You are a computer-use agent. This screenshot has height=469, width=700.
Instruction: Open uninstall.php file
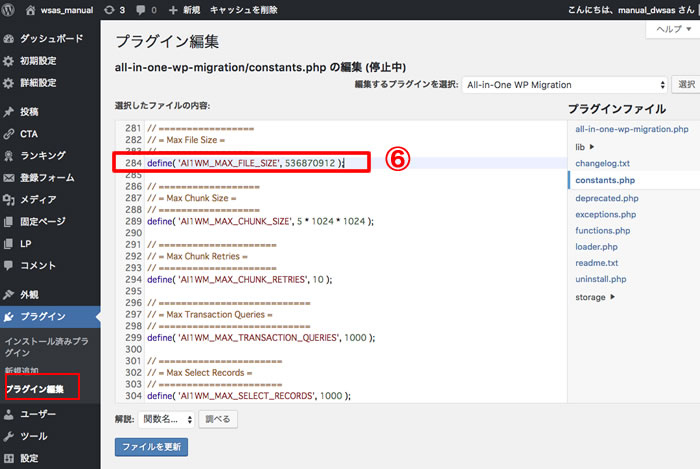(x=601, y=279)
